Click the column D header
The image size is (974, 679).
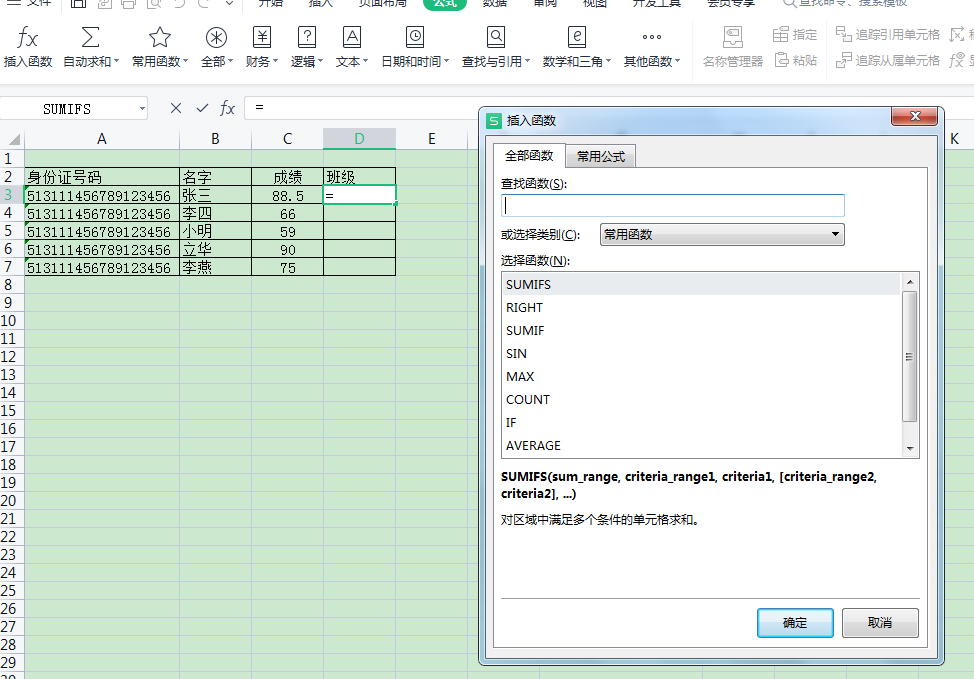[359, 139]
